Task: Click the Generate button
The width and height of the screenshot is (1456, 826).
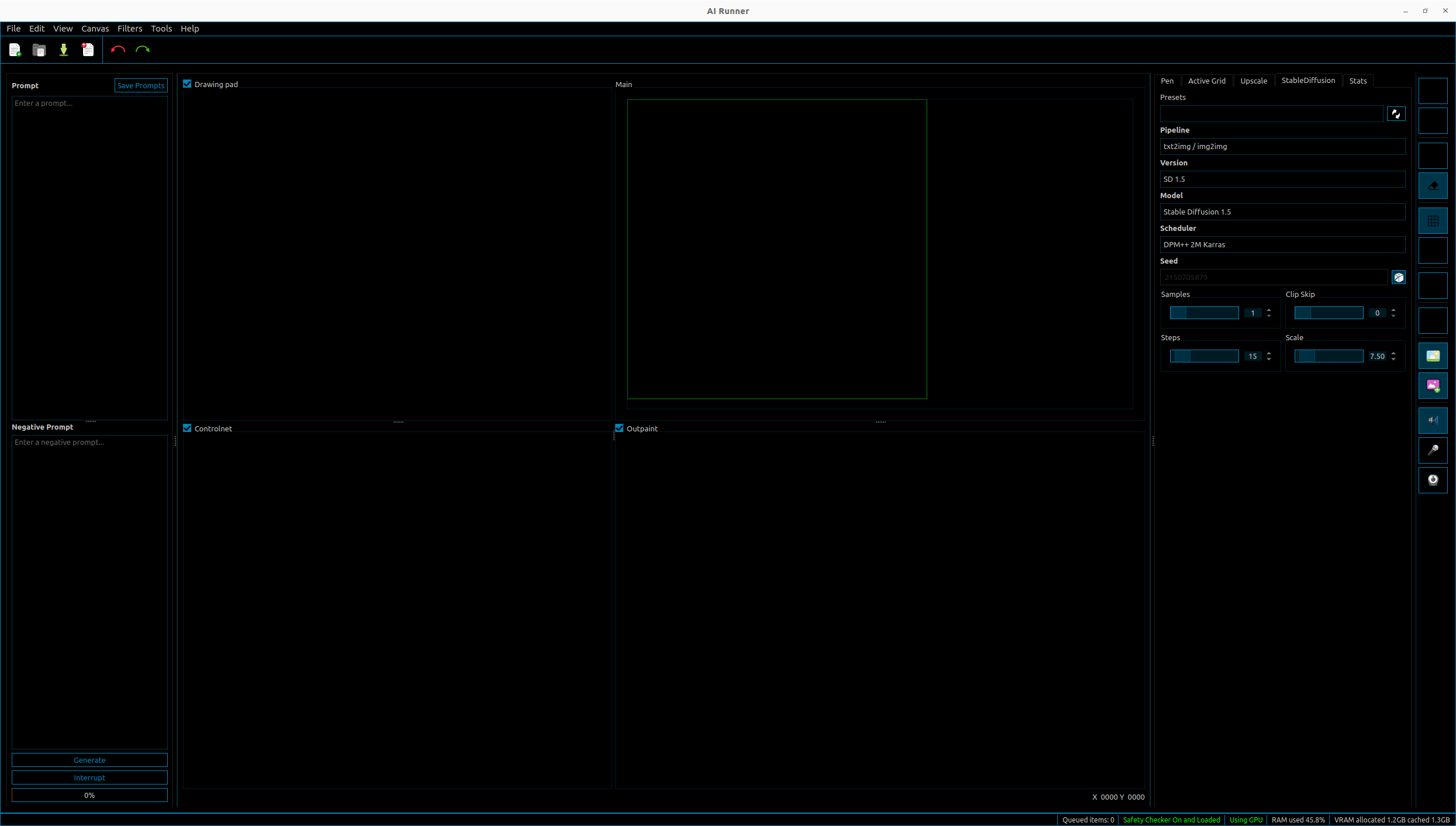Action: [x=89, y=760]
